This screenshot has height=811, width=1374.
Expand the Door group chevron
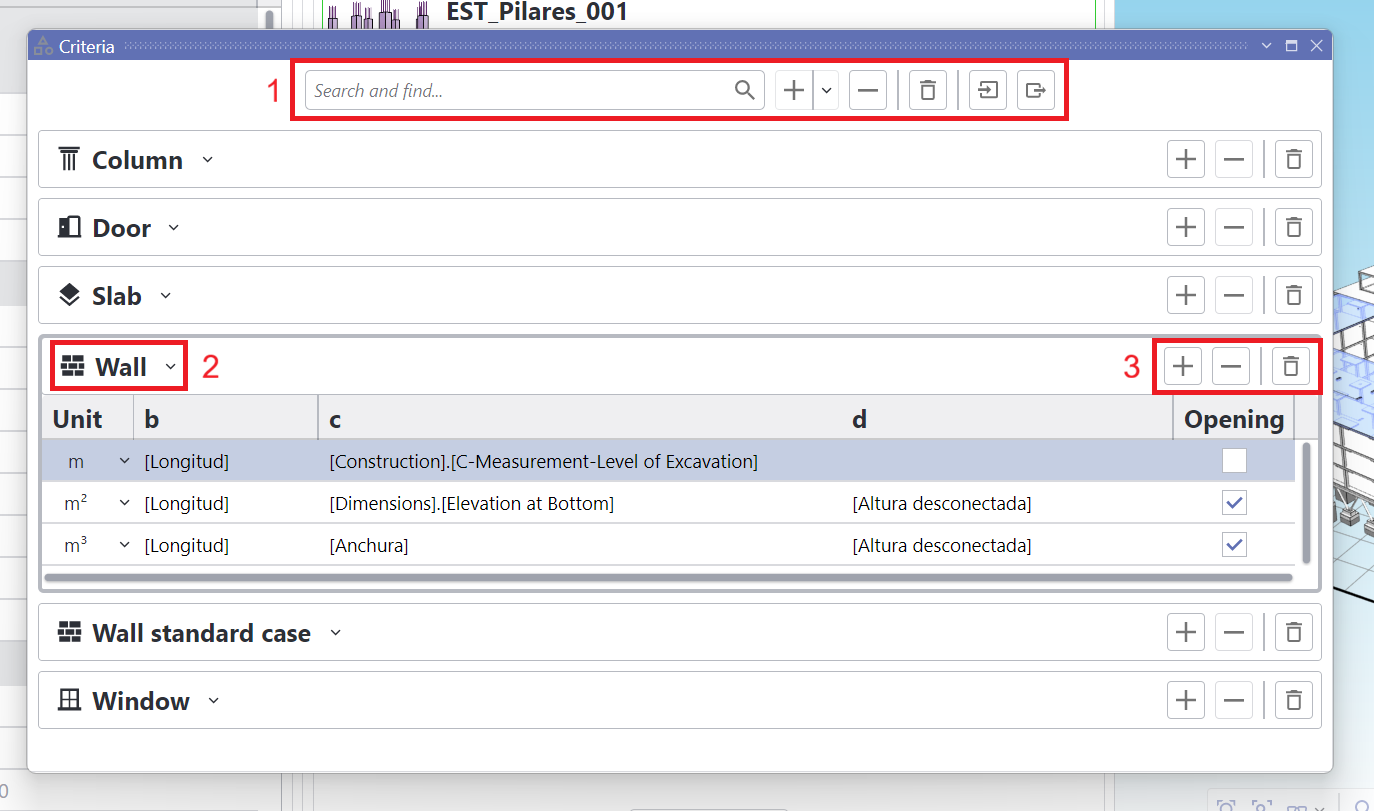173,228
